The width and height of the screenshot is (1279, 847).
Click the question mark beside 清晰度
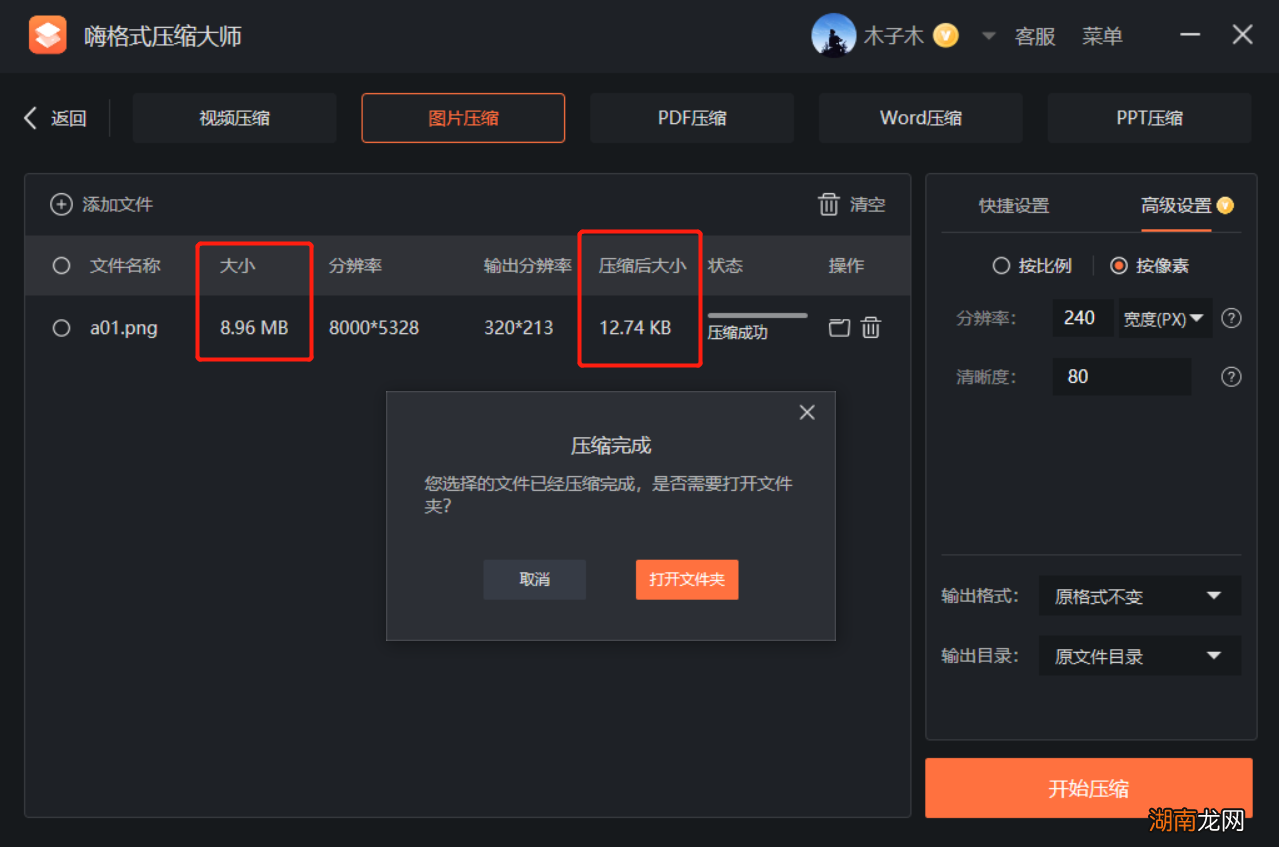[x=1230, y=376]
